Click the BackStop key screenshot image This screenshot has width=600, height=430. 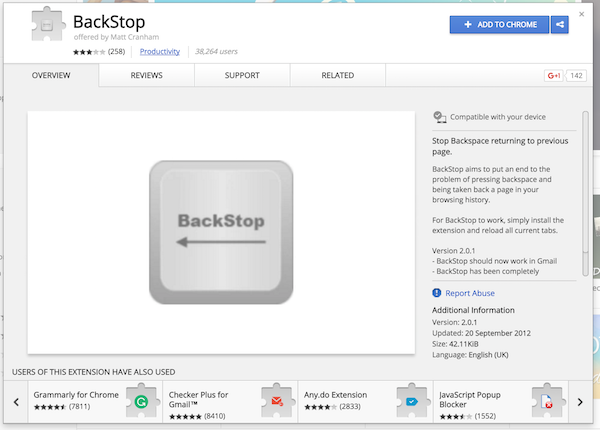click(221, 231)
